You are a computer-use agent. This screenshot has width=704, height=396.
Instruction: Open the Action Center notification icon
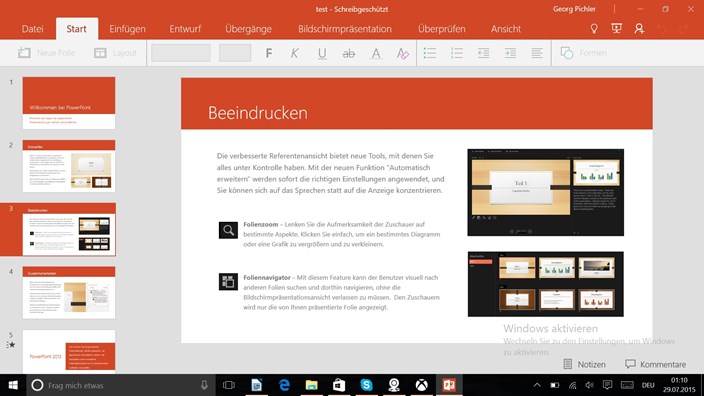tap(607, 385)
